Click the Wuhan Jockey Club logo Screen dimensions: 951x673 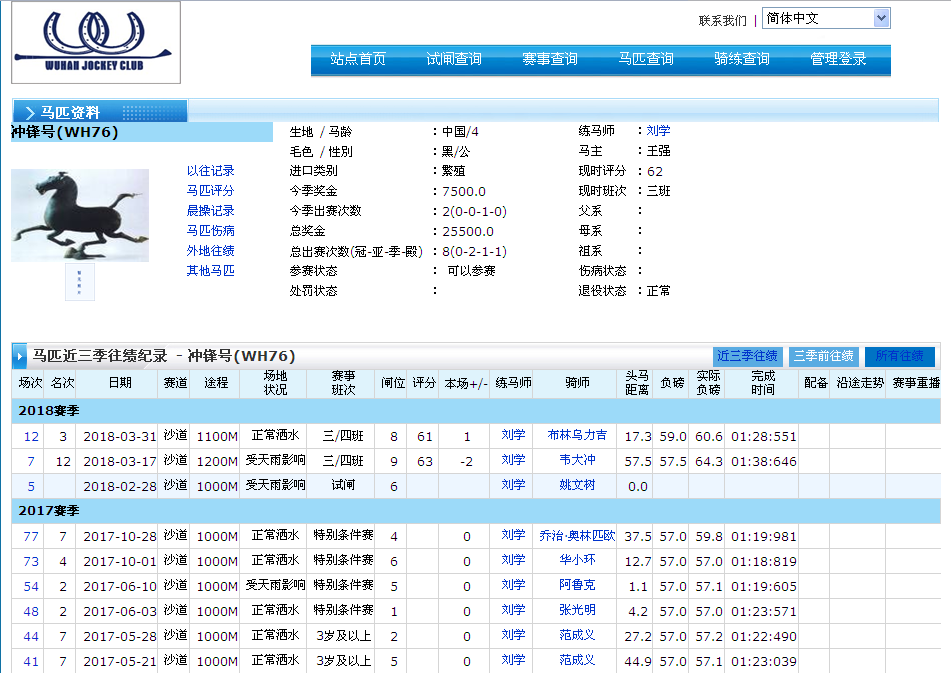[96, 42]
